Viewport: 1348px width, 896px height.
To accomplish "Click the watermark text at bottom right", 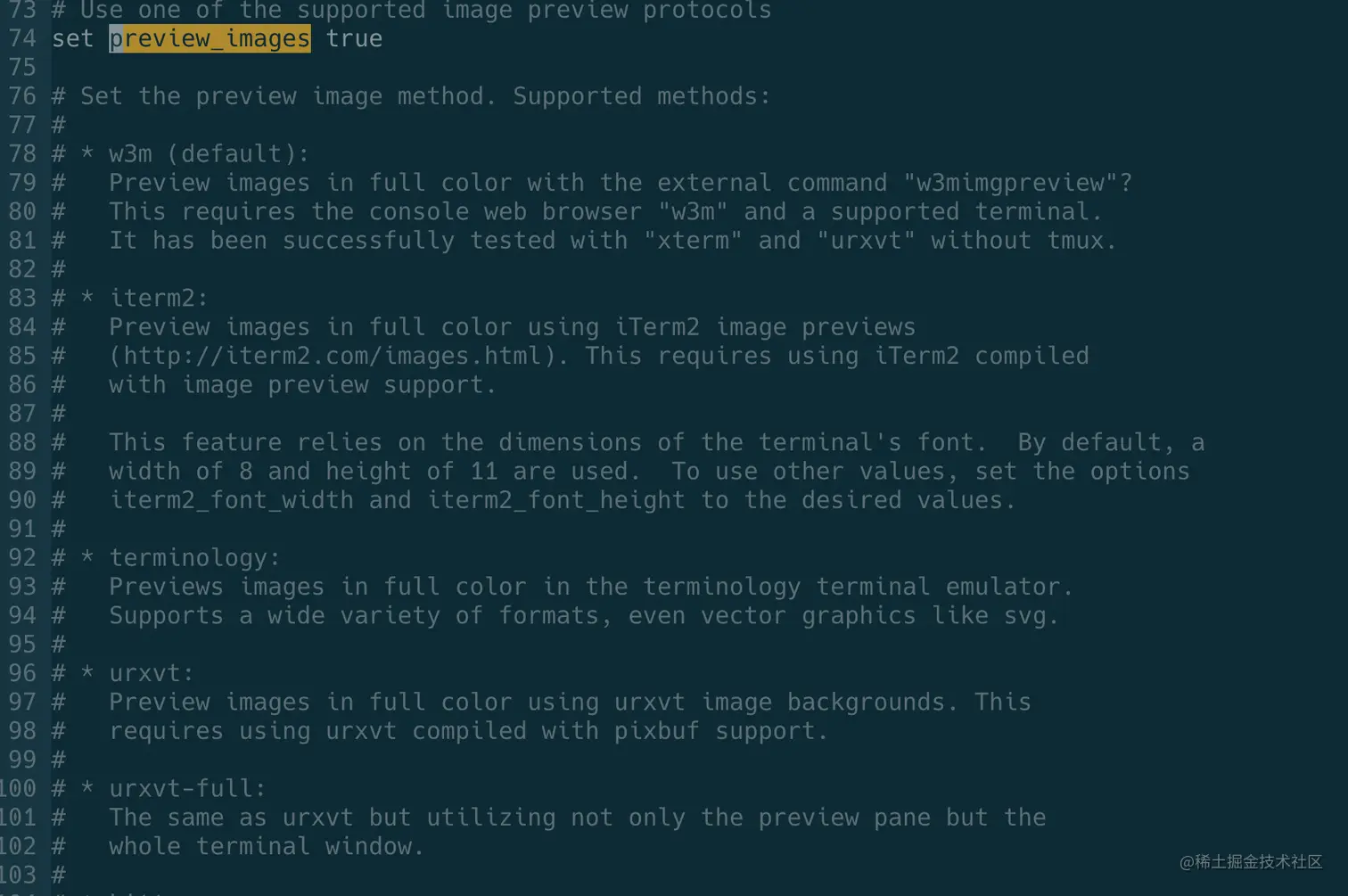I will tap(1251, 861).
